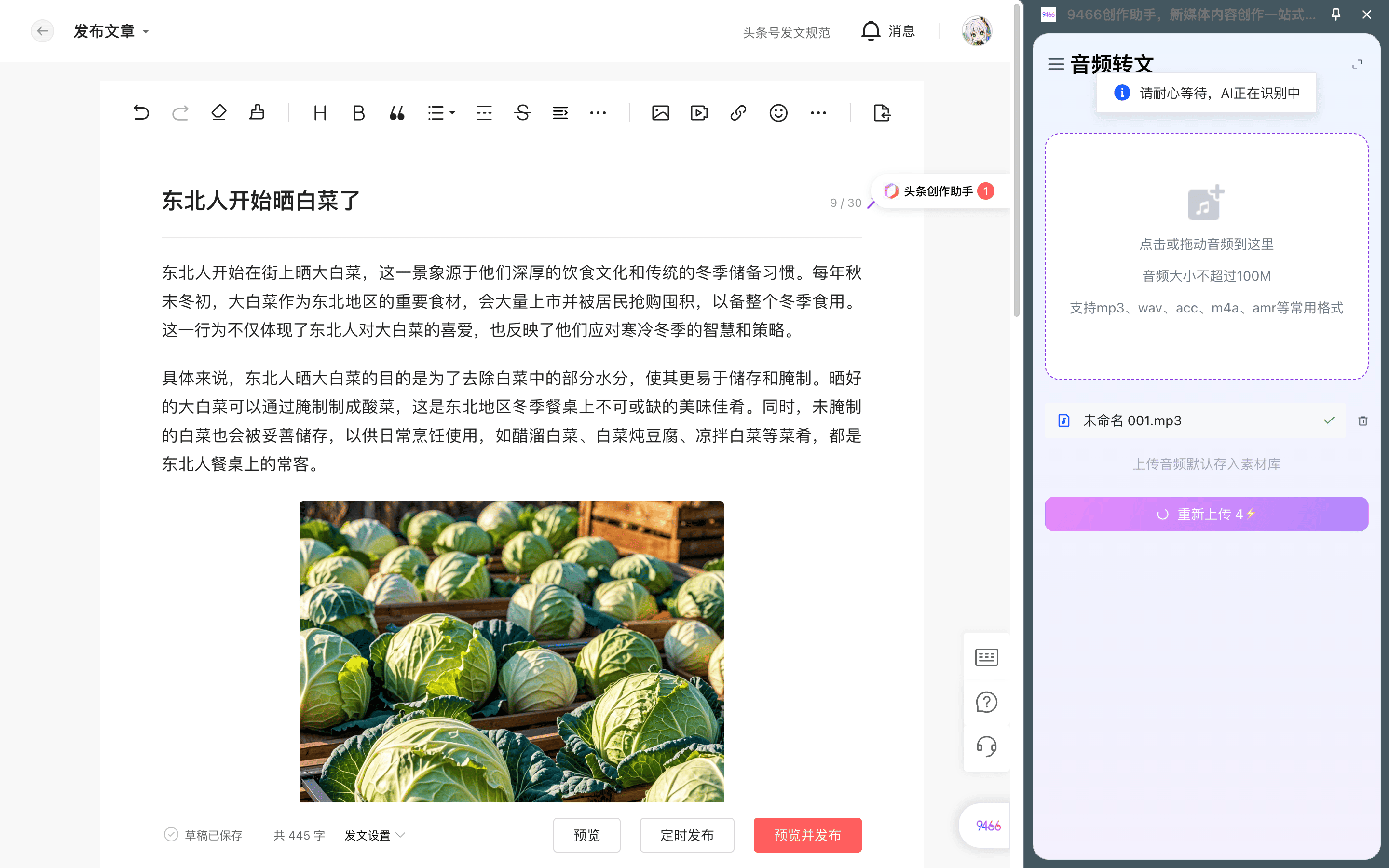Click the user avatar picture
This screenshot has width=1389, height=868.
tap(977, 31)
